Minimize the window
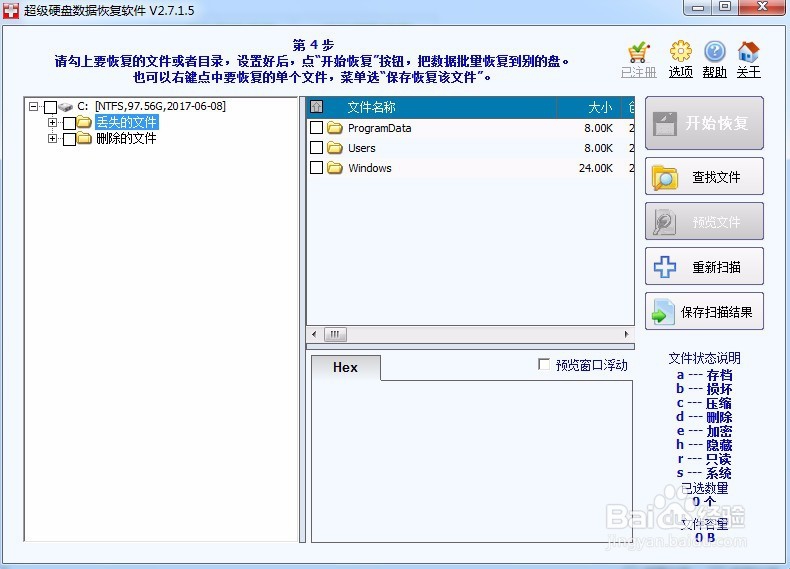This screenshot has height=569, width=790. pos(698,7)
